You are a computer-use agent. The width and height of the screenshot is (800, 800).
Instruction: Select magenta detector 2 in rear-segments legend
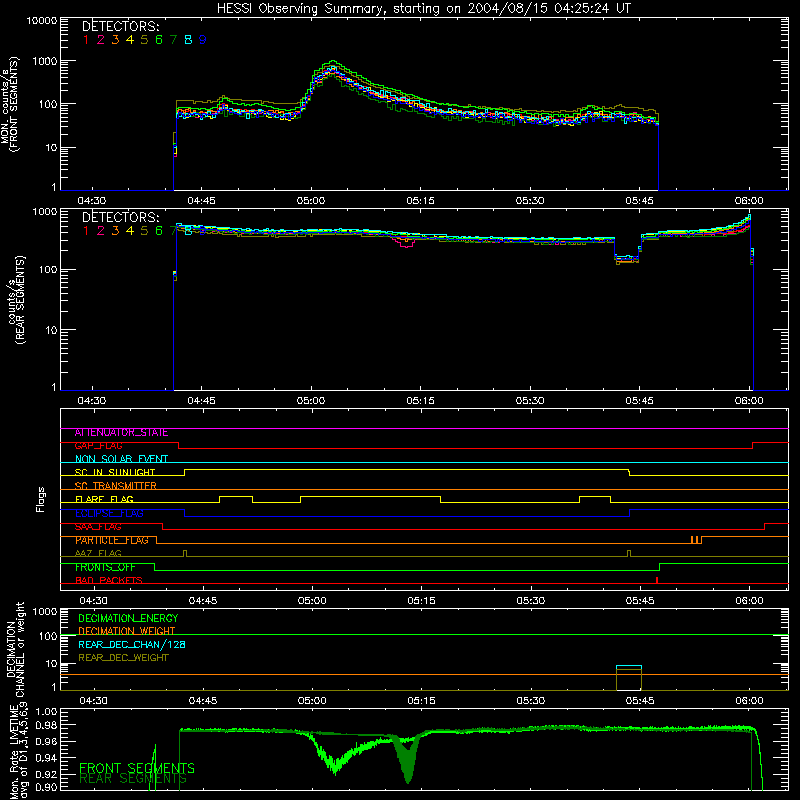click(101, 231)
